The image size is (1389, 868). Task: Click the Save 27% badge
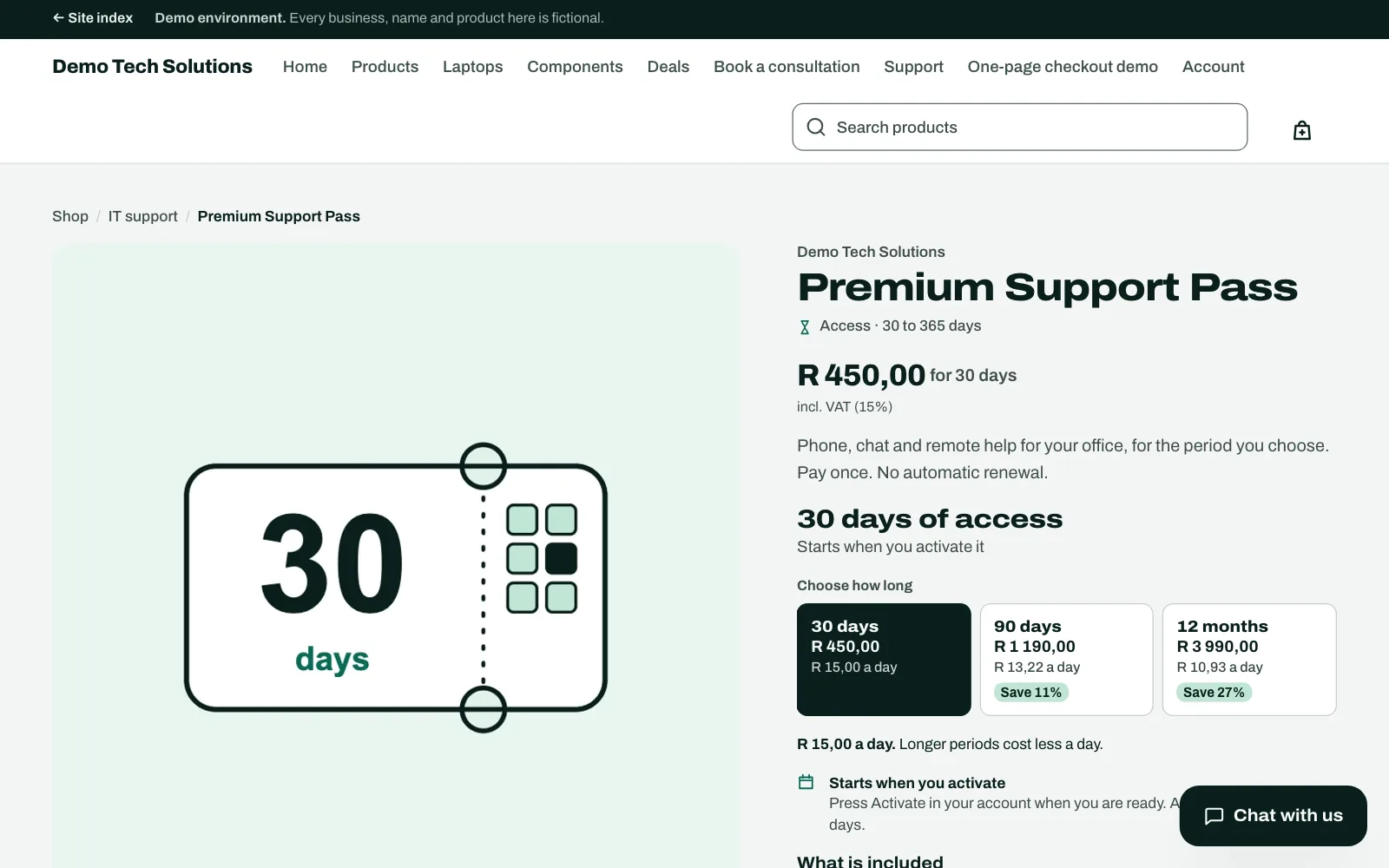[x=1214, y=692]
